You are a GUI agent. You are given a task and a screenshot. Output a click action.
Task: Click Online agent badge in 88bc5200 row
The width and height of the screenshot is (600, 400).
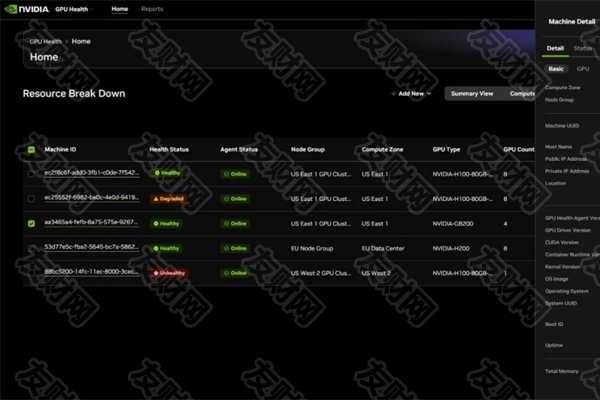pyautogui.click(x=235, y=273)
